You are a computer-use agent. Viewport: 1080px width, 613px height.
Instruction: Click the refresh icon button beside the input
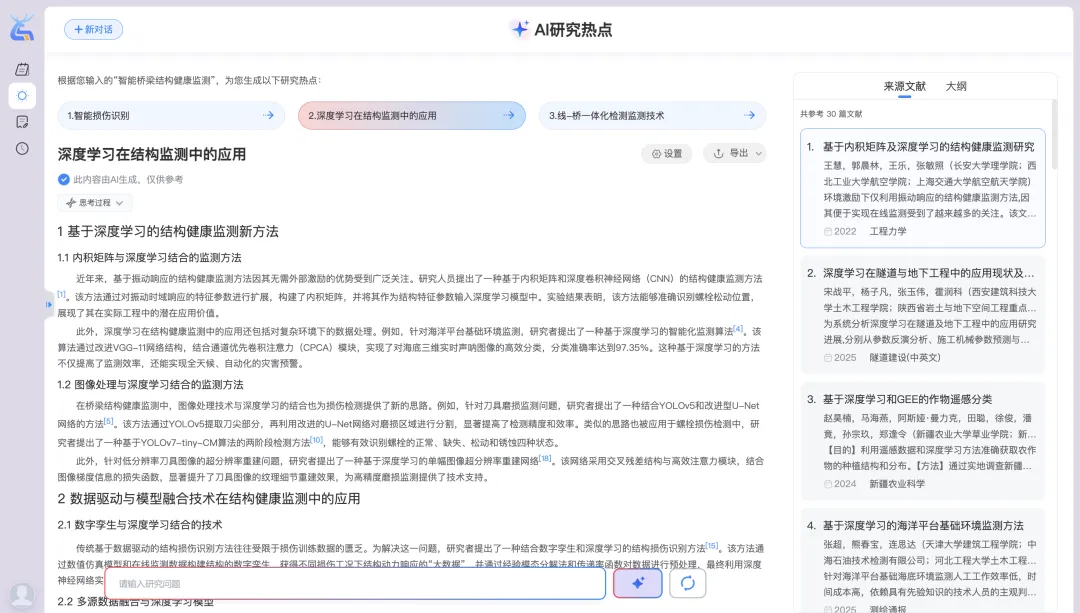[x=688, y=583]
